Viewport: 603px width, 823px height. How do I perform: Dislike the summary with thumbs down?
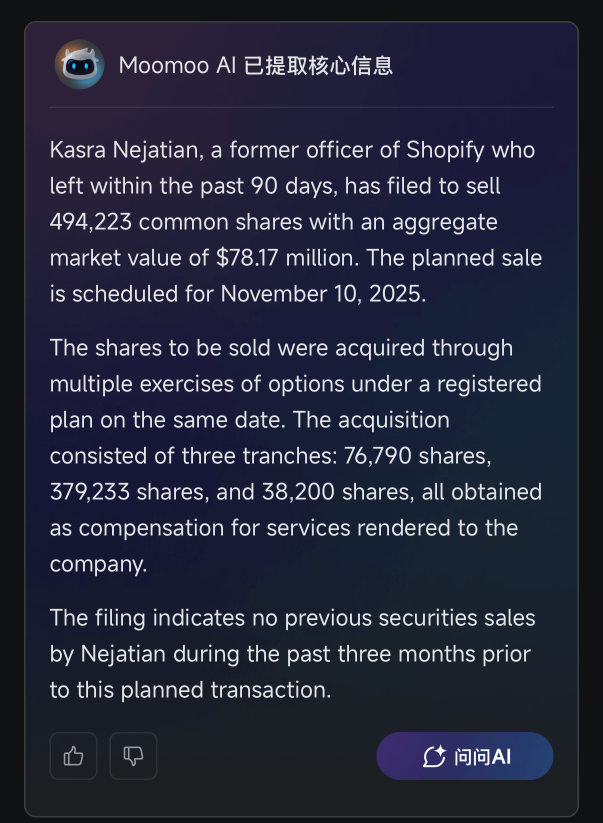(x=133, y=756)
